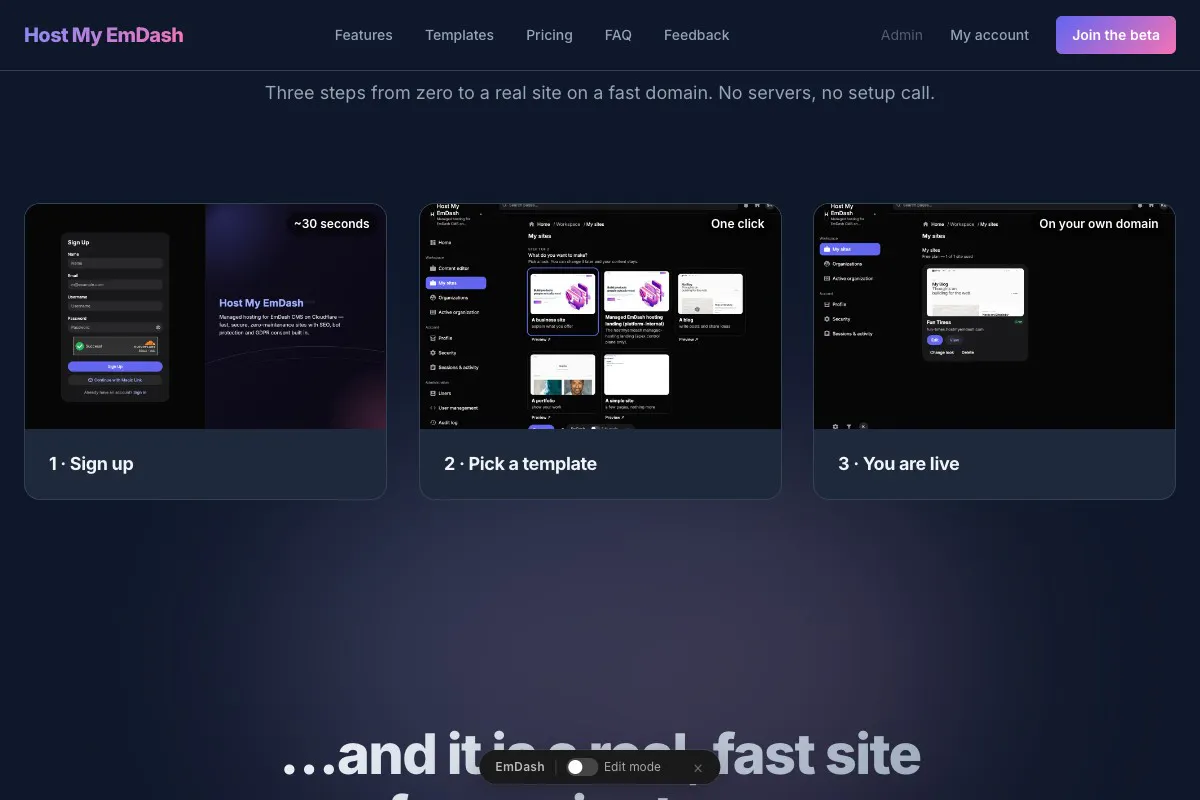The height and width of the screenshot is (800, 1200).
Task: Open the Feedback nav link
Action: [x=696, y=35]
